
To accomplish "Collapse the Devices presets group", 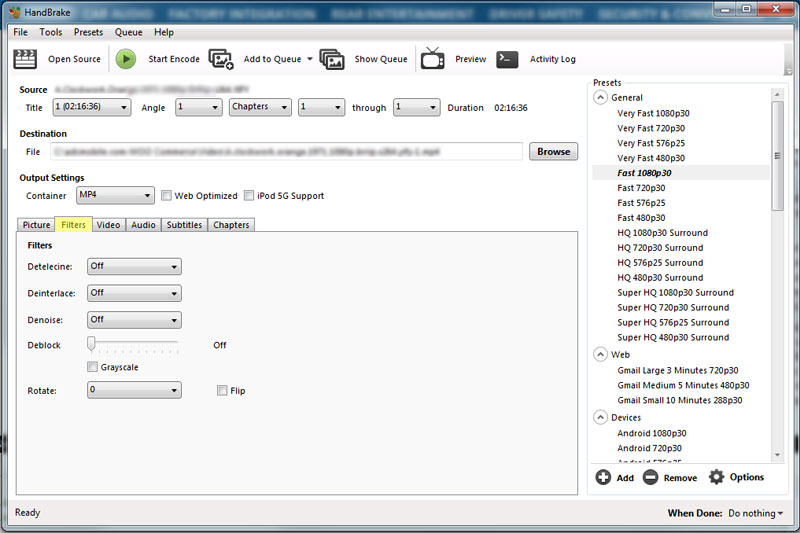I will click(x=601, y=417).
